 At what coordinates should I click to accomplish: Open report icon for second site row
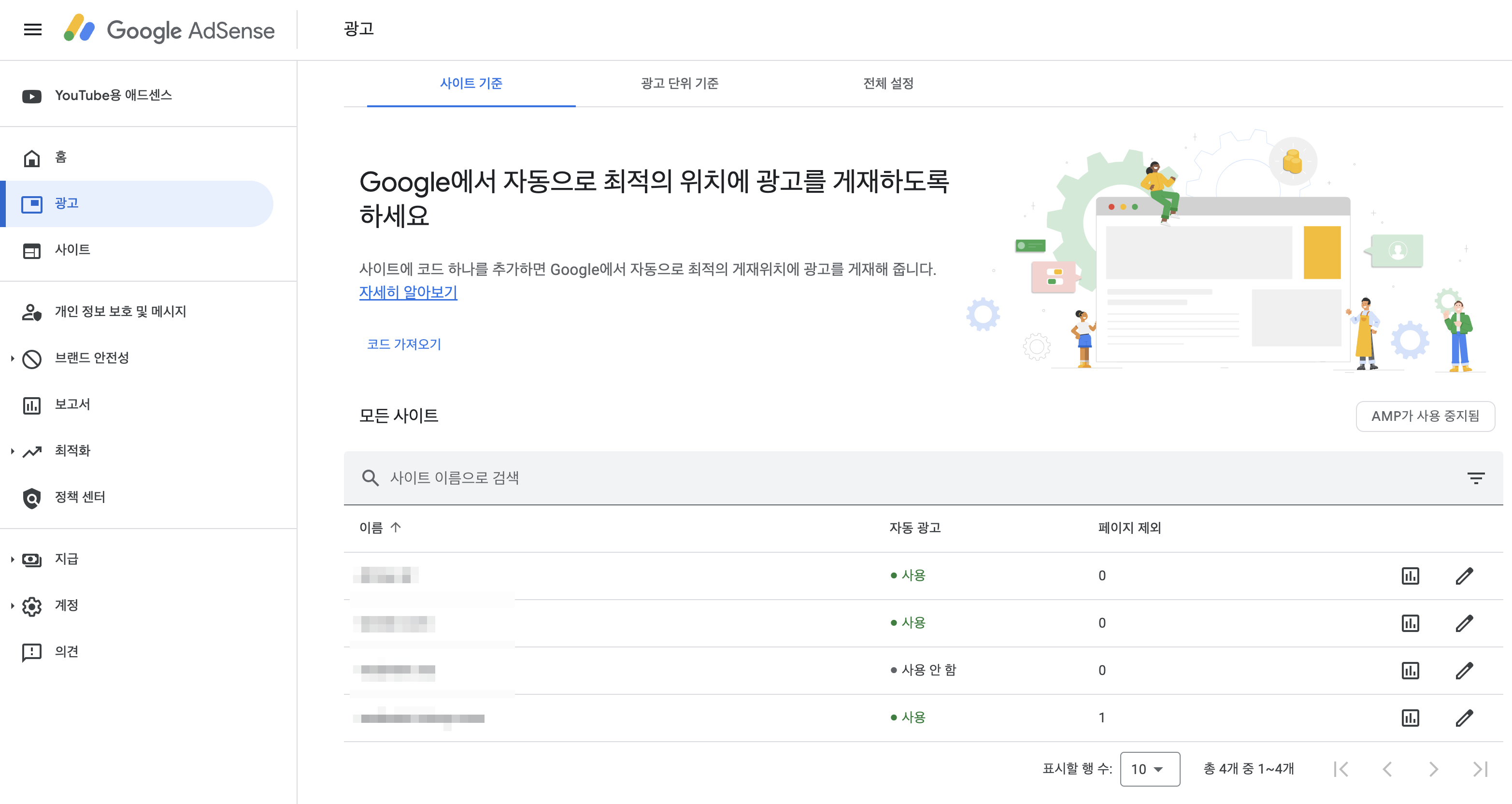pos(1410,623)
